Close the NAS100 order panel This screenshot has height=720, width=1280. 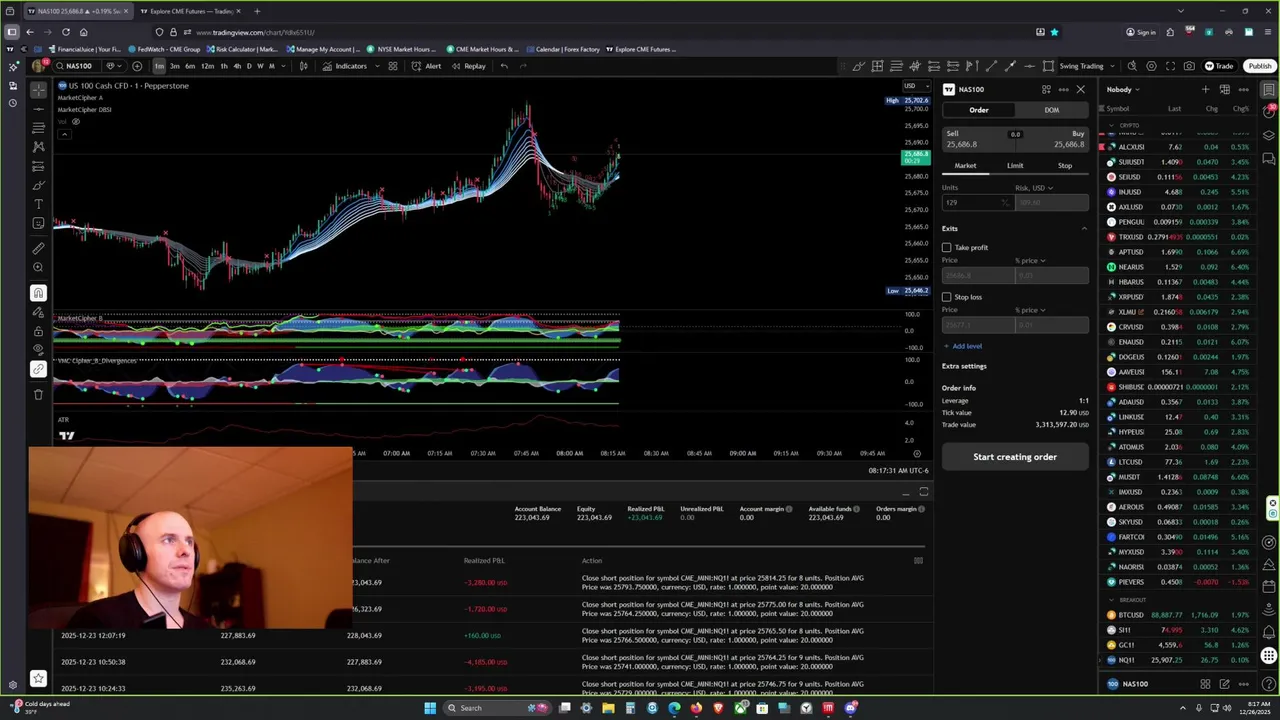coord(1081,89)
